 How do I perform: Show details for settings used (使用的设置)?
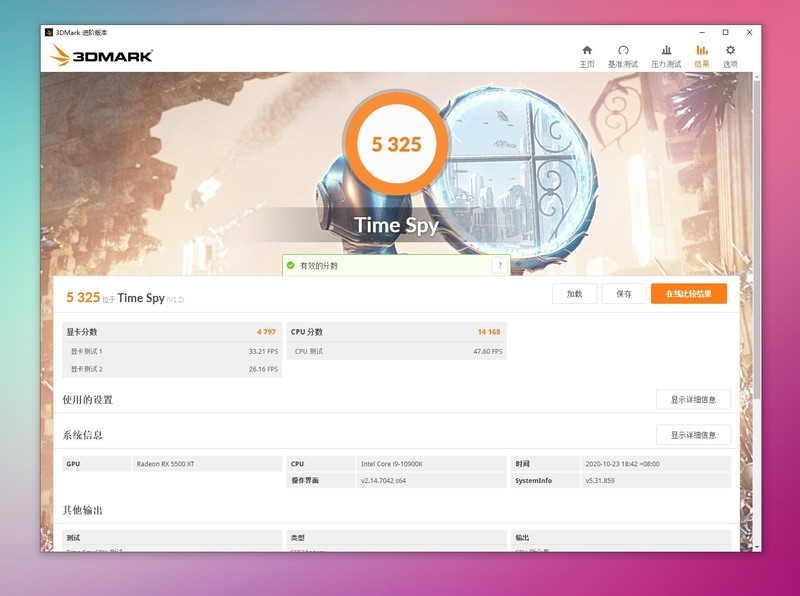click(x=693, y=400)
